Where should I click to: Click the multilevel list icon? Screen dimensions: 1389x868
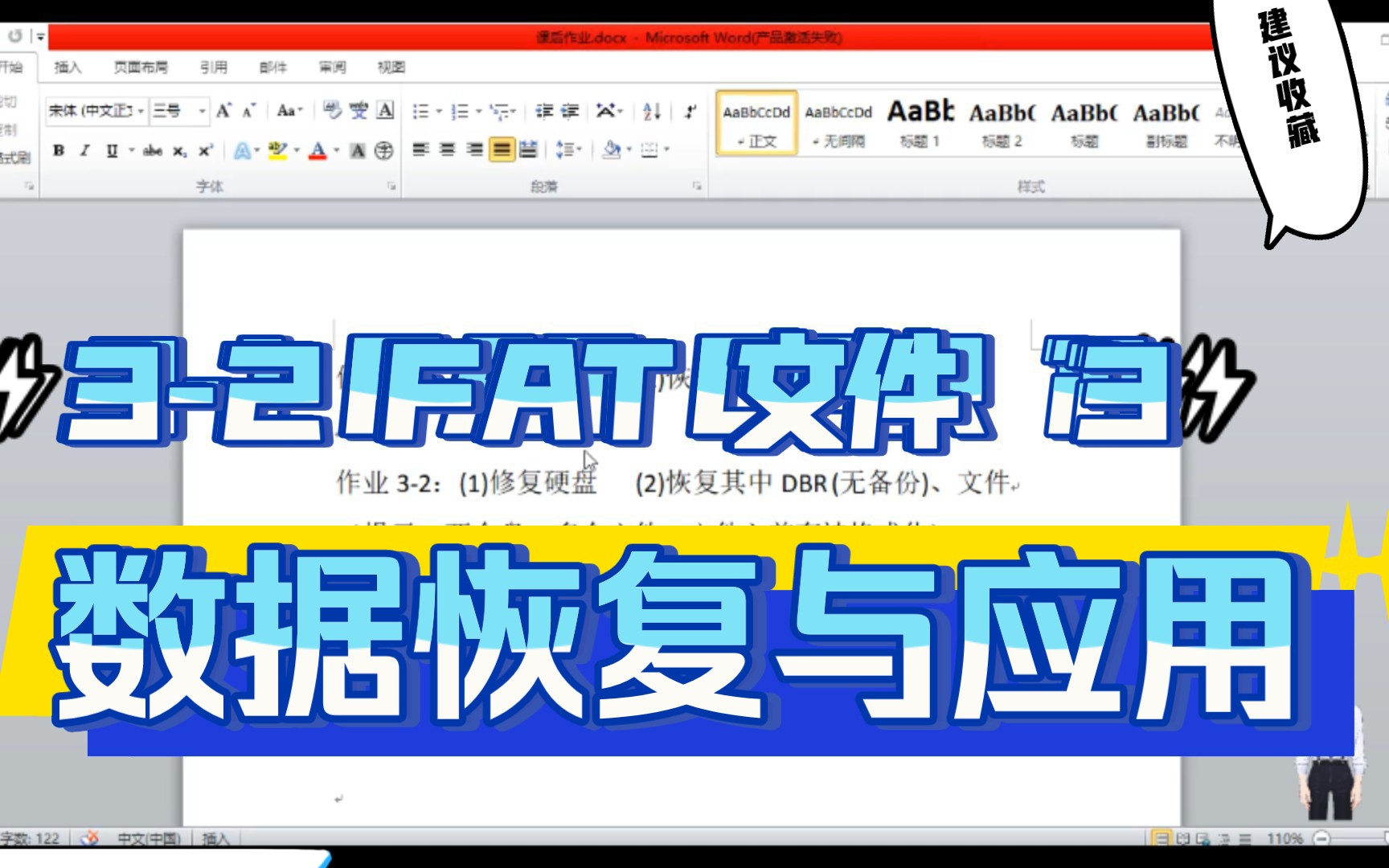(x=500, y=111)
